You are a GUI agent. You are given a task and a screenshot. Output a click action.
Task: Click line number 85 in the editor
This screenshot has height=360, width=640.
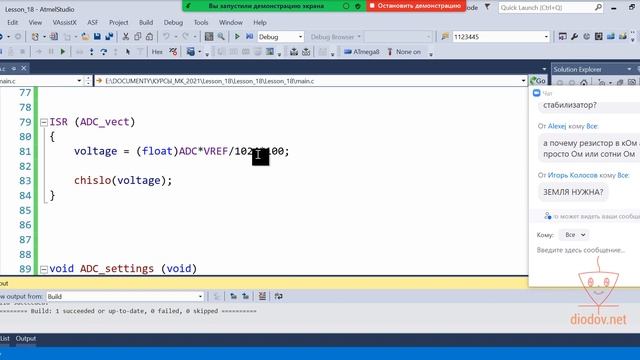tap(25, 210)
